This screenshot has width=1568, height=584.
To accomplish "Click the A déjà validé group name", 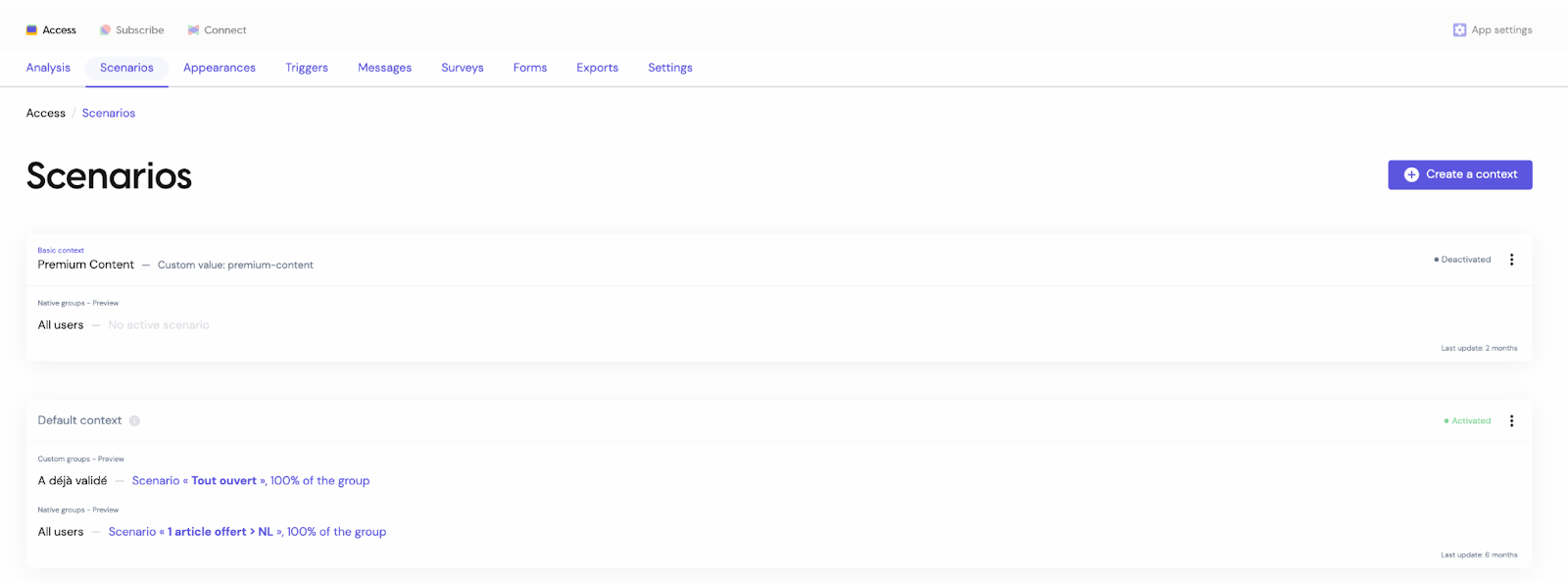I will coord(73,480).
